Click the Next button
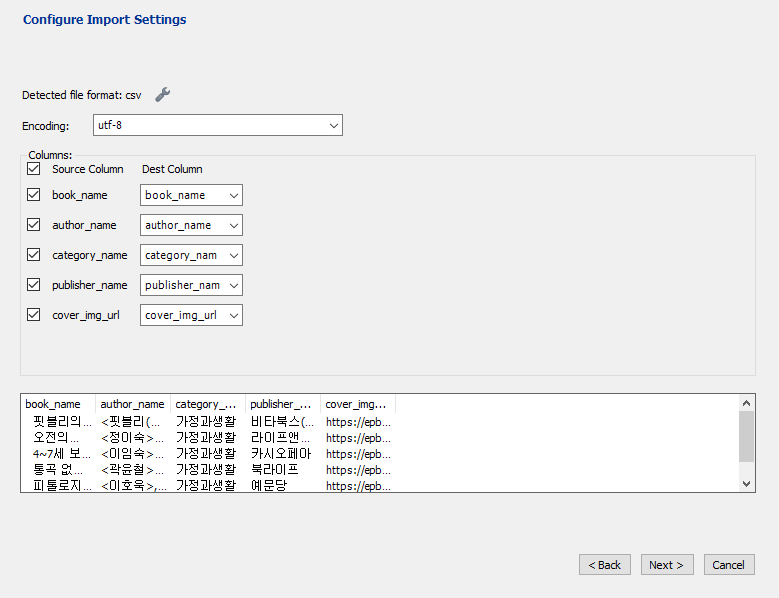 pyautogui.click(x=666, y=565)
